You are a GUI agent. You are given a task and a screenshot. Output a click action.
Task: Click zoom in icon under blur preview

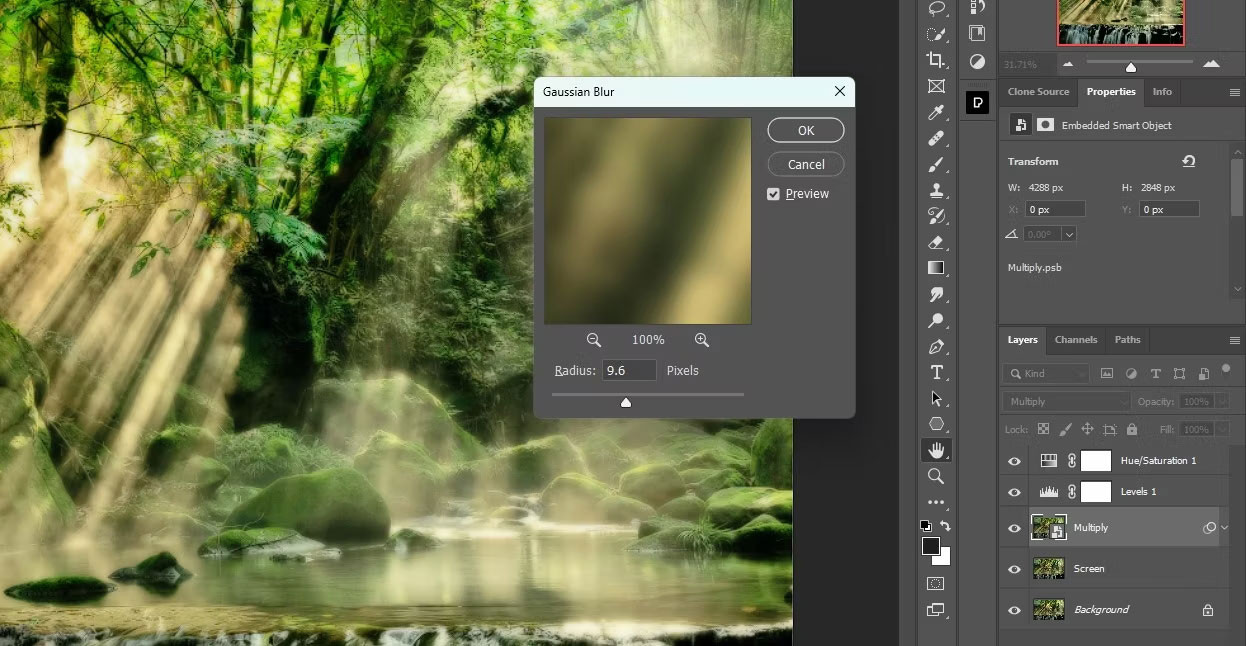[x=702, y=340]
